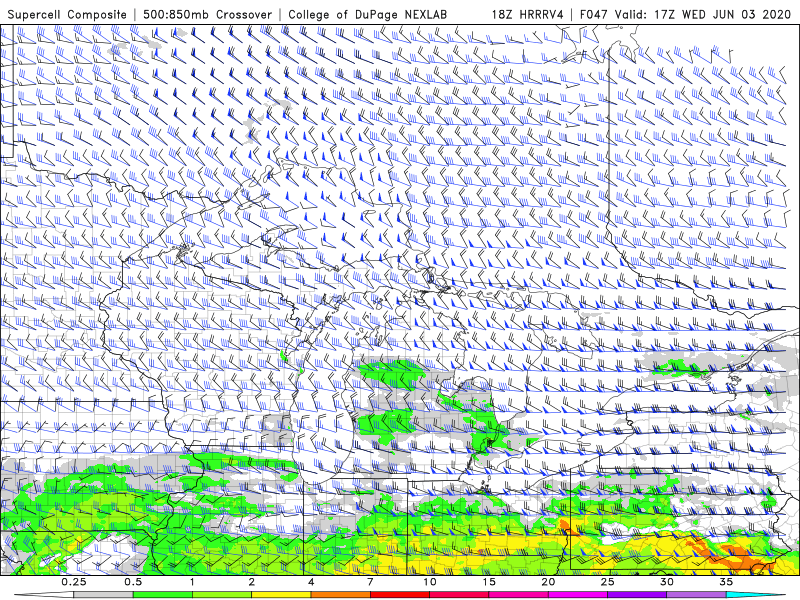Click 'College of DuPage NEXLAB' header text
Screen dimensions: 800x600
pos(367,15)
